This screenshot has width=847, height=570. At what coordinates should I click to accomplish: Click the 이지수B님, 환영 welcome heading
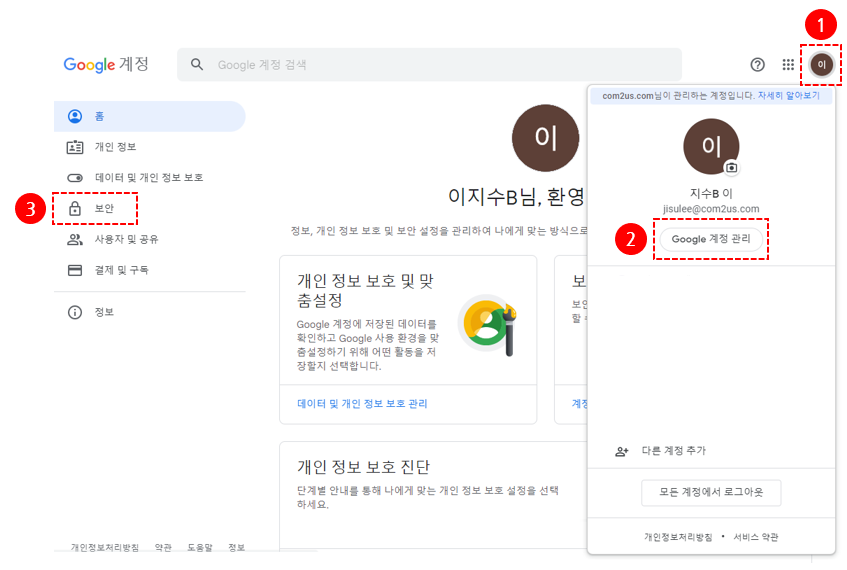(x=516, y=197)
